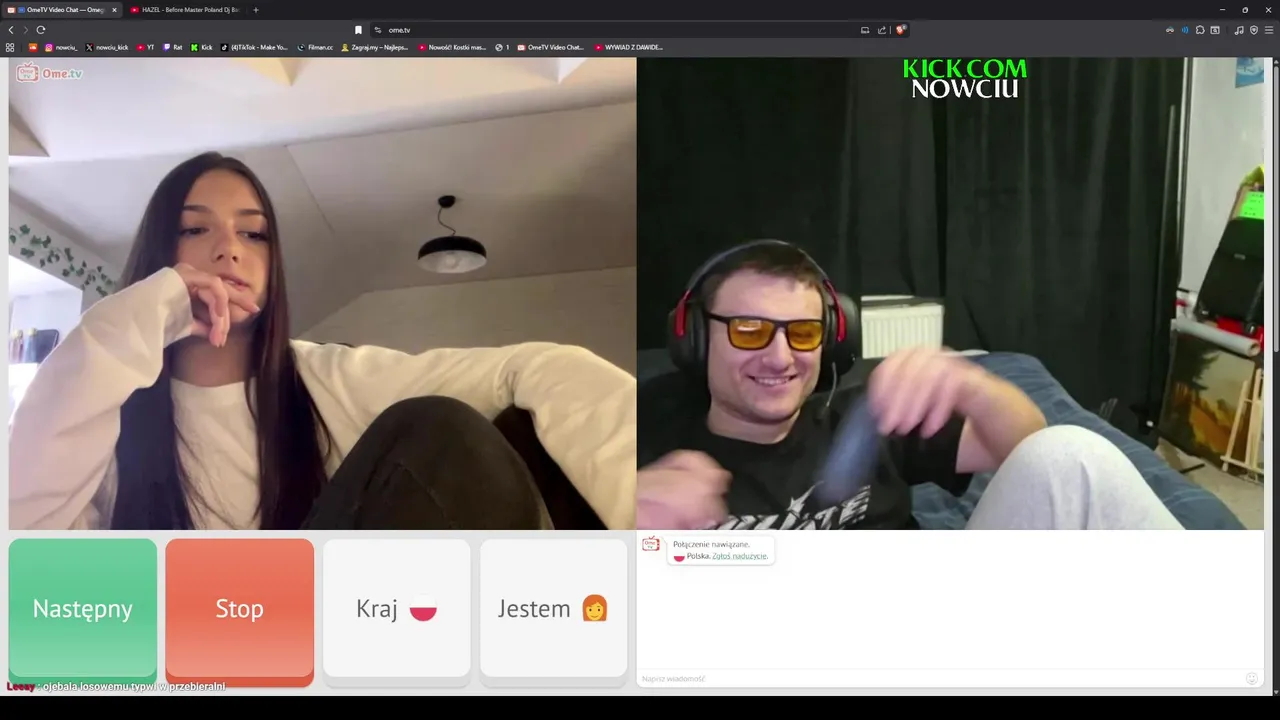Open the YT bookmark
Image resolution: width=1280 pixels, height=720 pixels.
tap(145, 47)
